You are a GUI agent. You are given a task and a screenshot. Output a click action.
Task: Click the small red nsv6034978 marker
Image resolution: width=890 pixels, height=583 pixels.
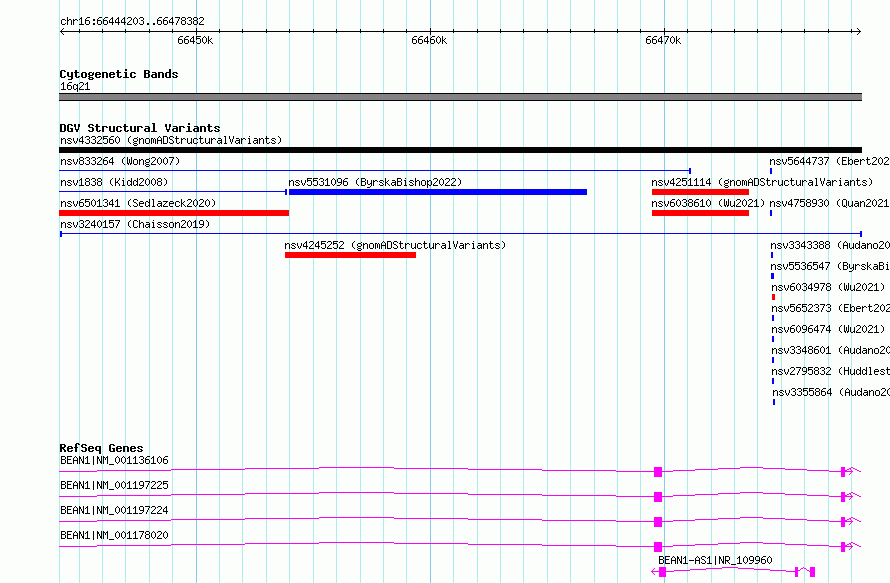tap(773, 297)
